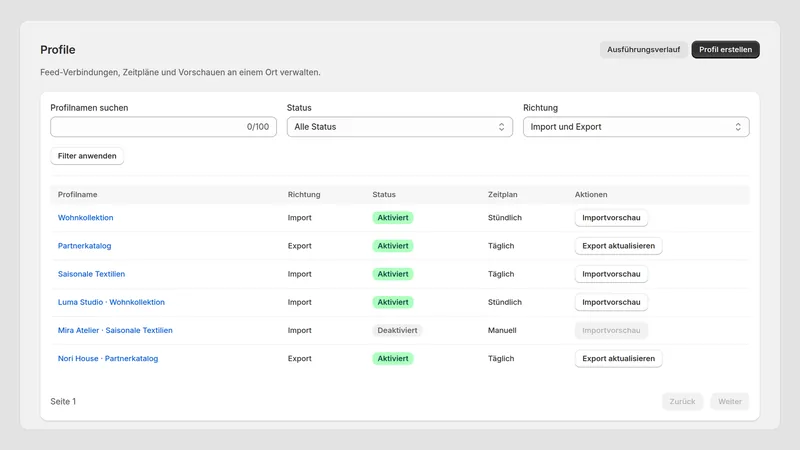Click Export direction in Nori House row
800x450 pixels.
pyautogui.click(x=299, y=358)
